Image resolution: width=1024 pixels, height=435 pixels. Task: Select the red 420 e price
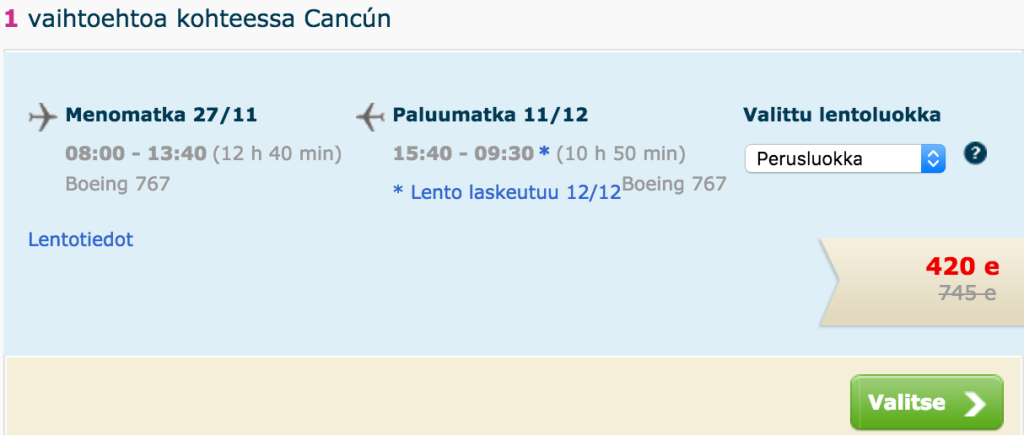[962, 267]
